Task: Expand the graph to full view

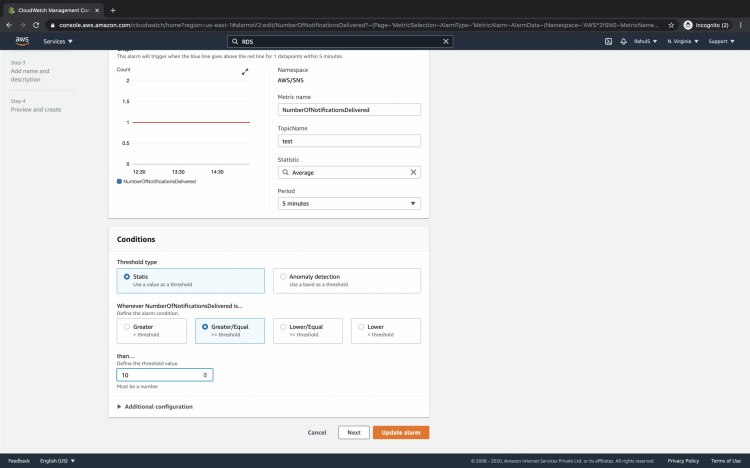Action: coord(245,72)
